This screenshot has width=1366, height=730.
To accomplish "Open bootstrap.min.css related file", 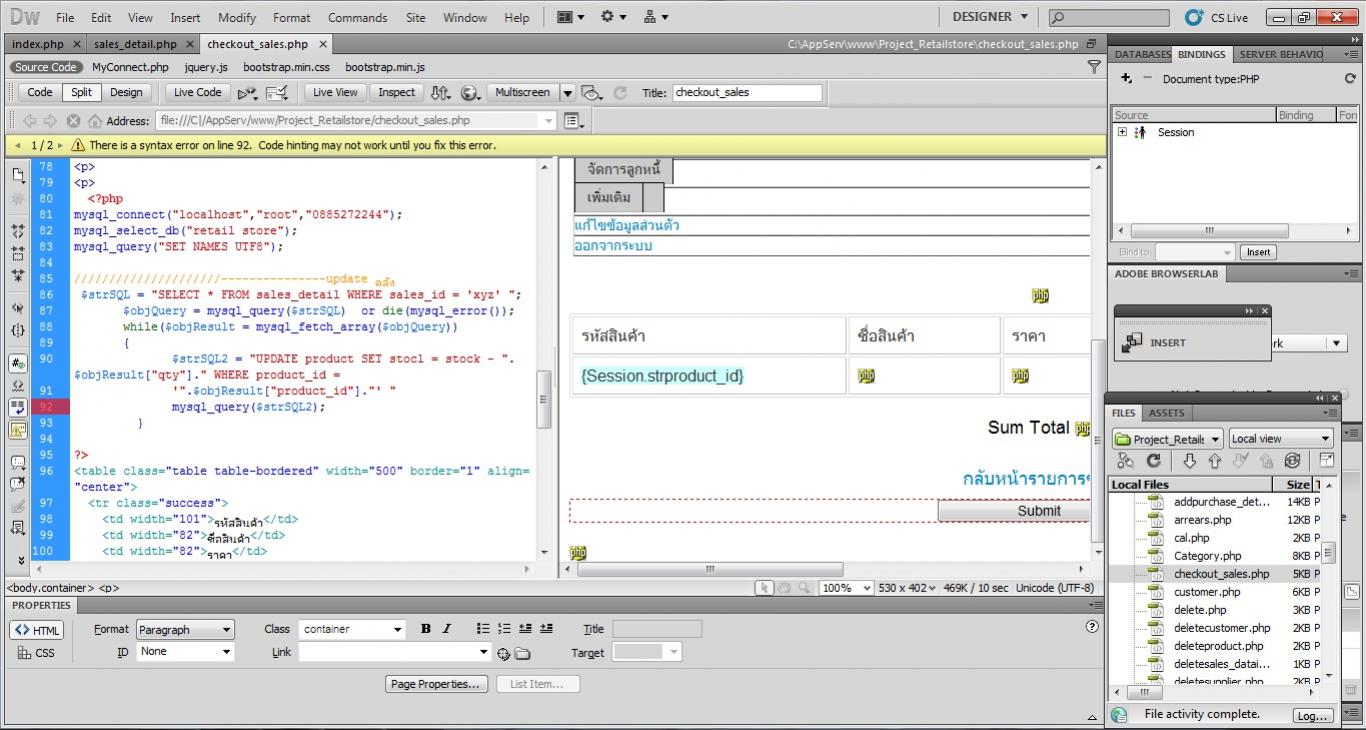I will pos(286,67).
